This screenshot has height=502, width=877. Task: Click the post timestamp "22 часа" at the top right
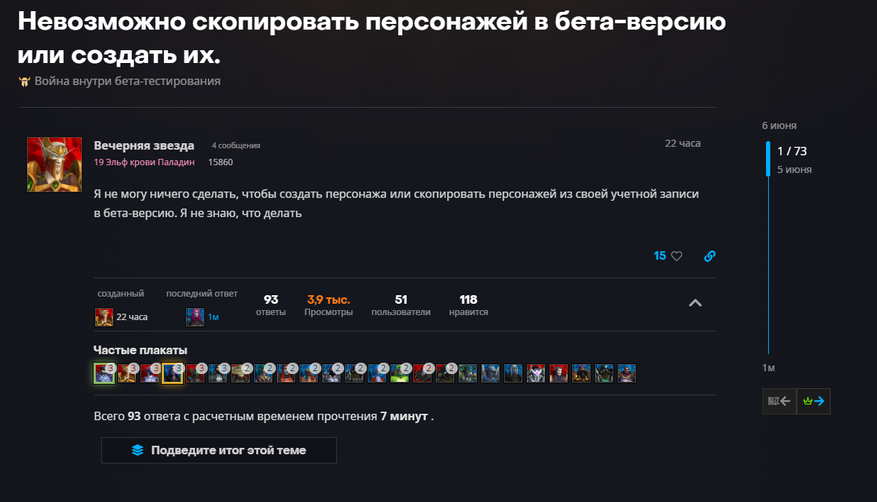(x=682, y=144)
